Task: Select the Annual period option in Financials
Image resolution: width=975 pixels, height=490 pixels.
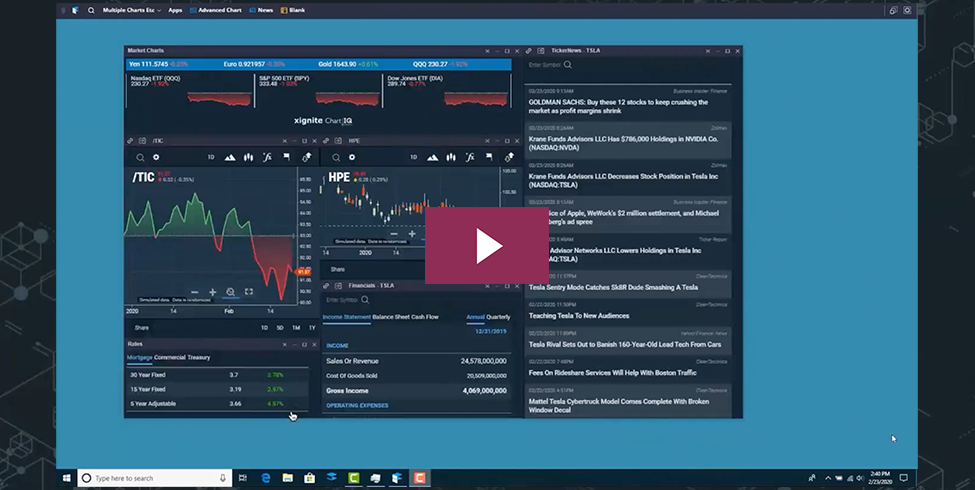Action: click(x=475, y=317)
